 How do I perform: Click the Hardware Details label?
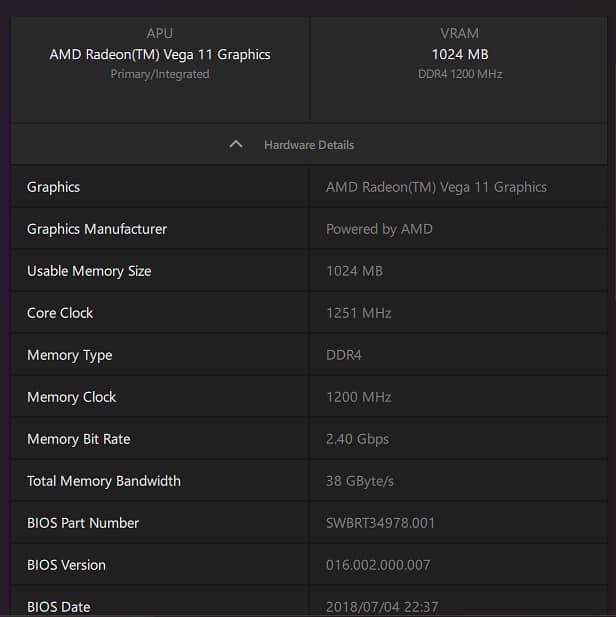tap(309, 145)
